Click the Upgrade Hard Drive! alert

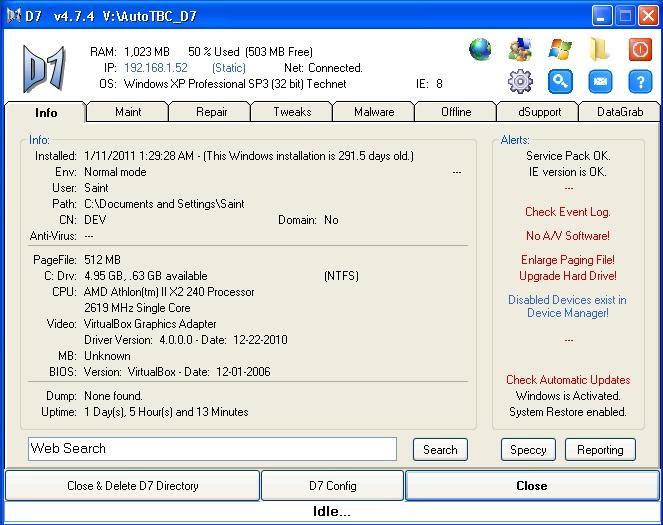click(x=568, y=276)
